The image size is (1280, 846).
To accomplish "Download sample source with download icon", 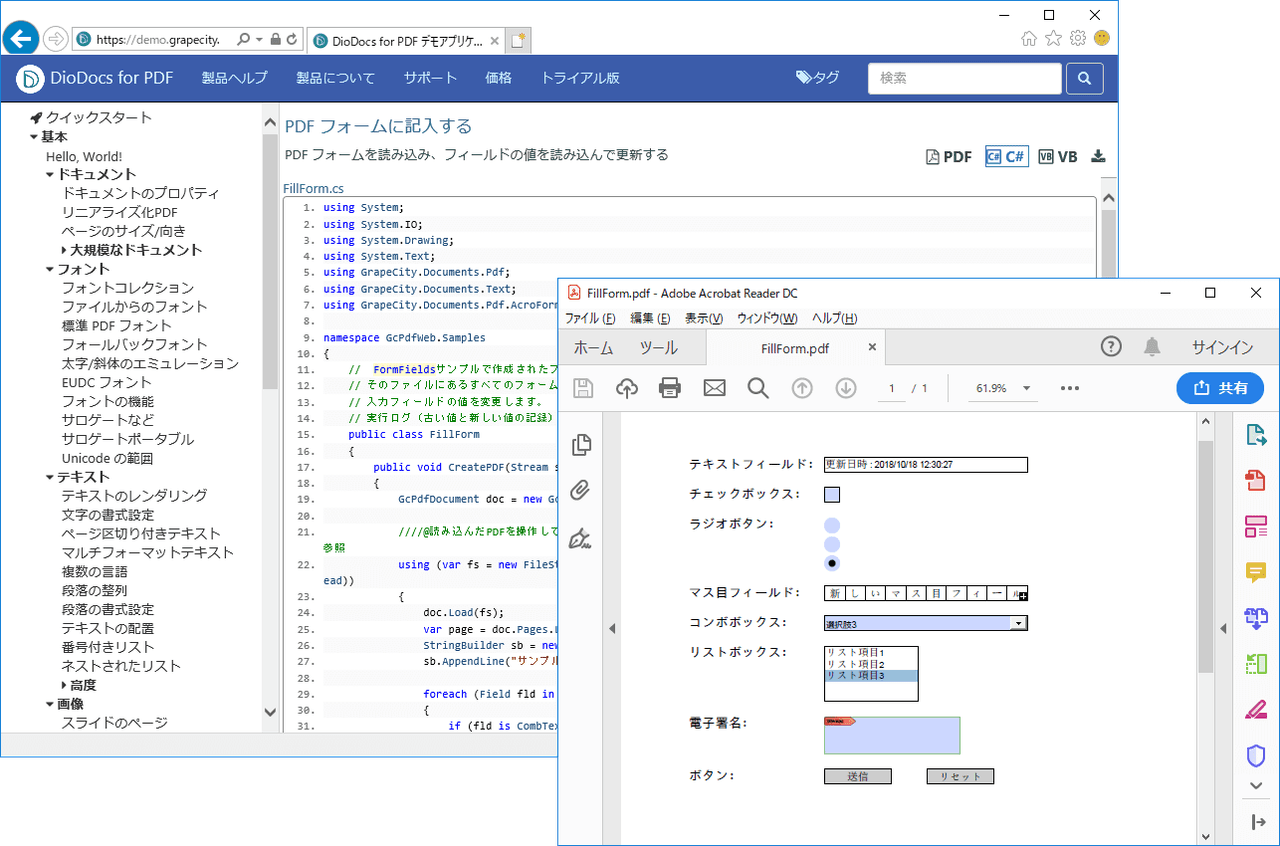I will 1098,156.
